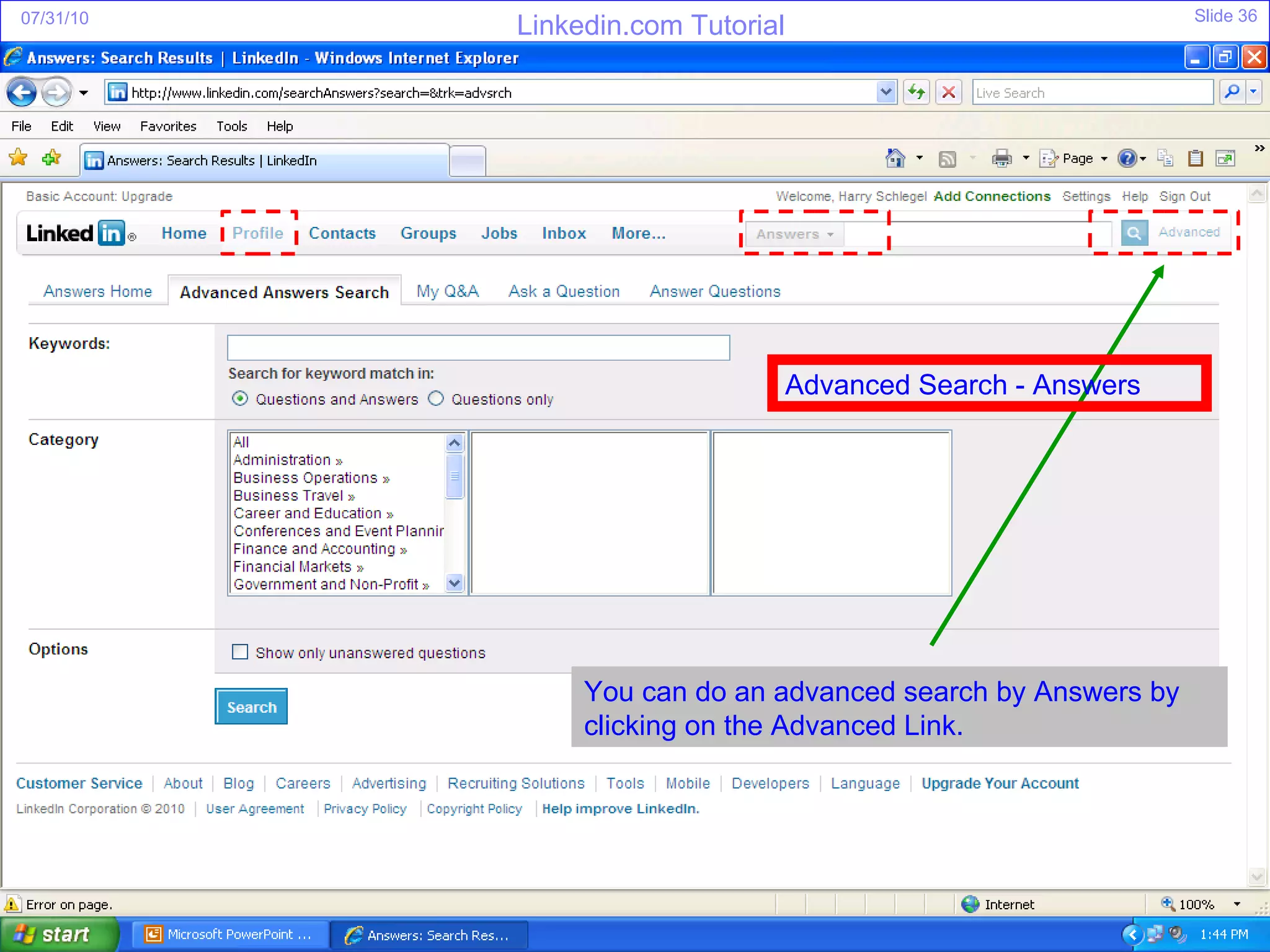Select Government and Non-Profit category
The image size is (1270, 952).
click(331, 584)
